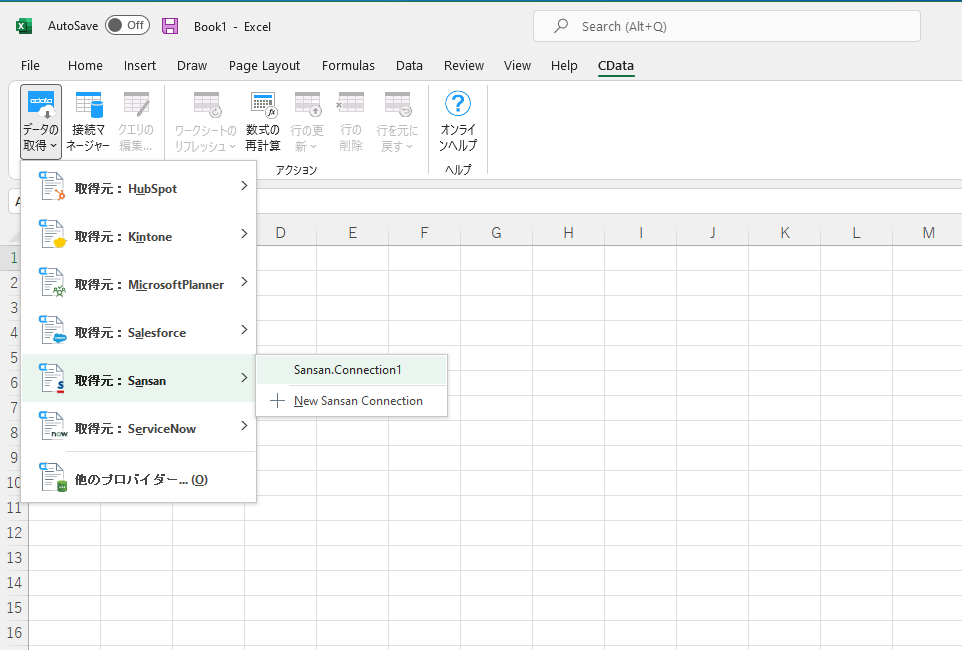Open the File menu
The height and width of the screenshot is (650, 962).
pos(30,66)
